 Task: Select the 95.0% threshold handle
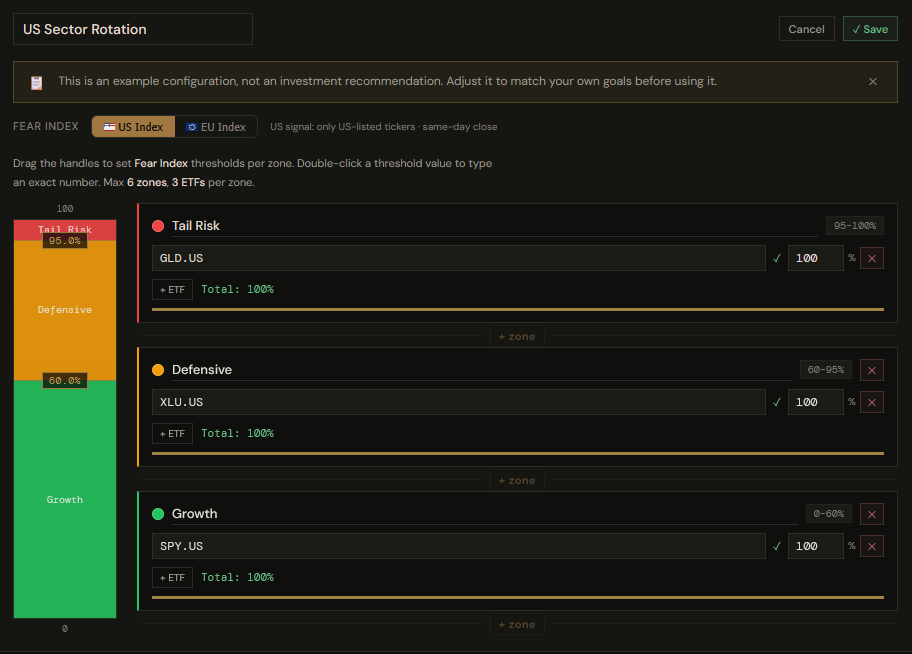point(65,241)
